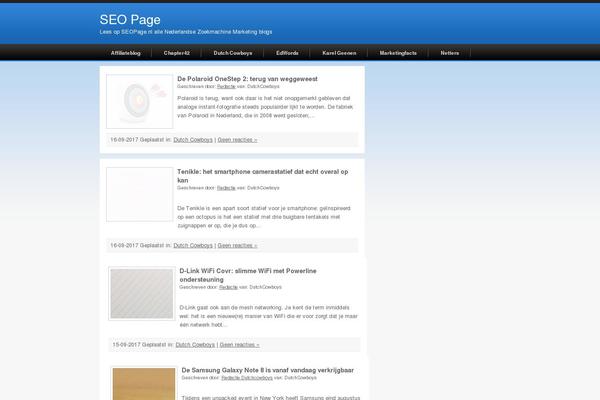600x400 pixels.
Task: Open the Tenikle smartphone camerastatief article title
Action: pyautogui.click(x=262, y=176)
